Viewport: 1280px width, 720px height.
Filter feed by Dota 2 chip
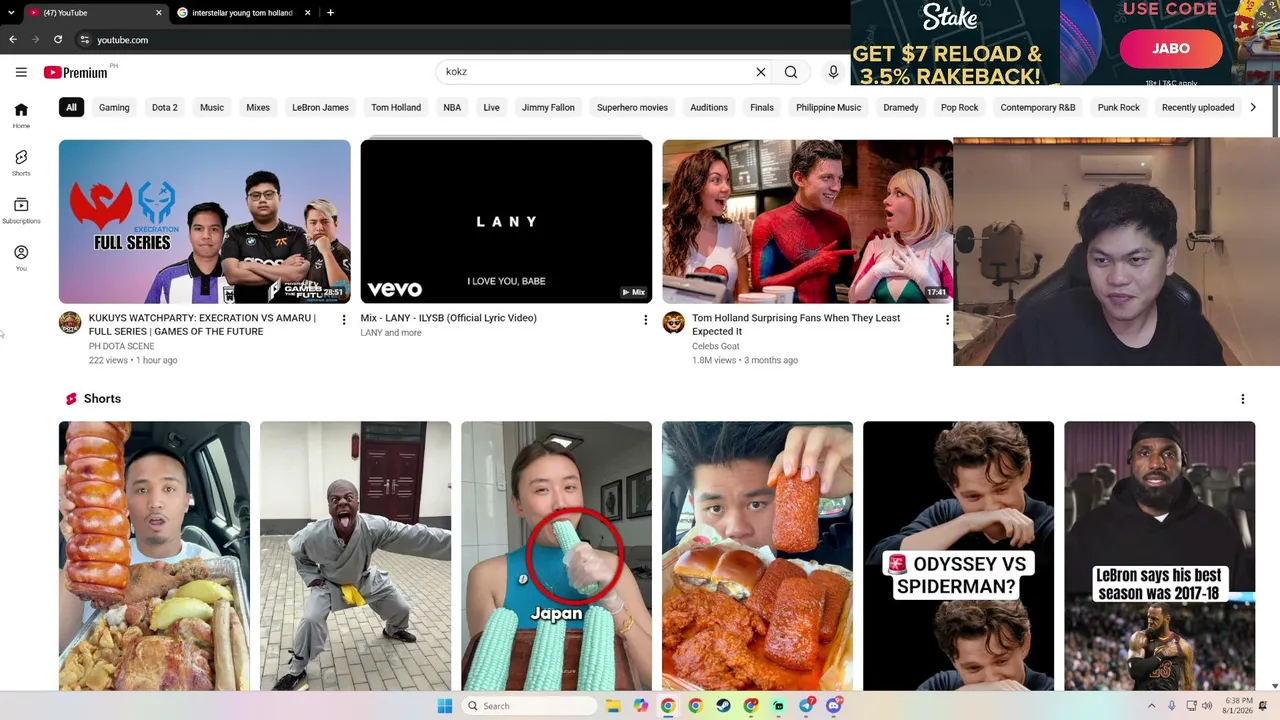[165, 107]
